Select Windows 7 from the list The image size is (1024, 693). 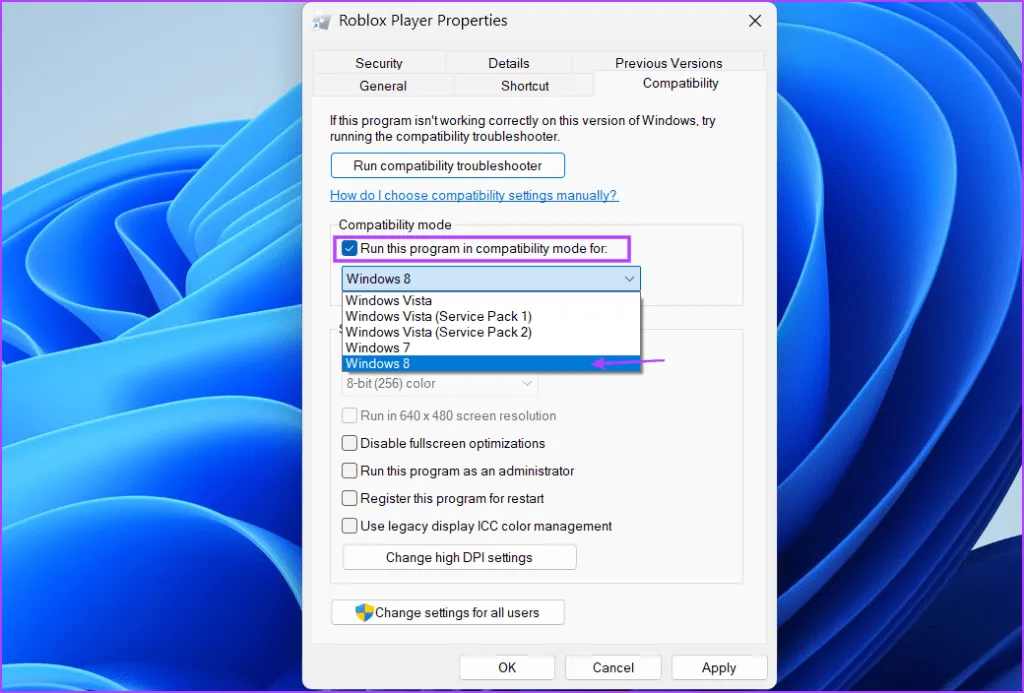tap(371, 348)
